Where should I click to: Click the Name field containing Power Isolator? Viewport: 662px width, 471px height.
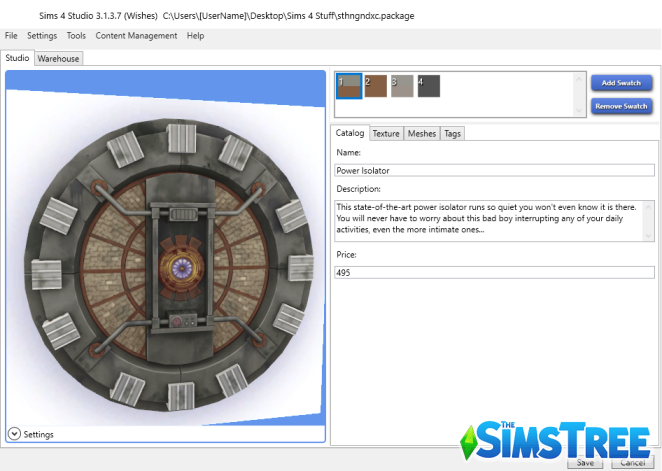coord(494,171)
